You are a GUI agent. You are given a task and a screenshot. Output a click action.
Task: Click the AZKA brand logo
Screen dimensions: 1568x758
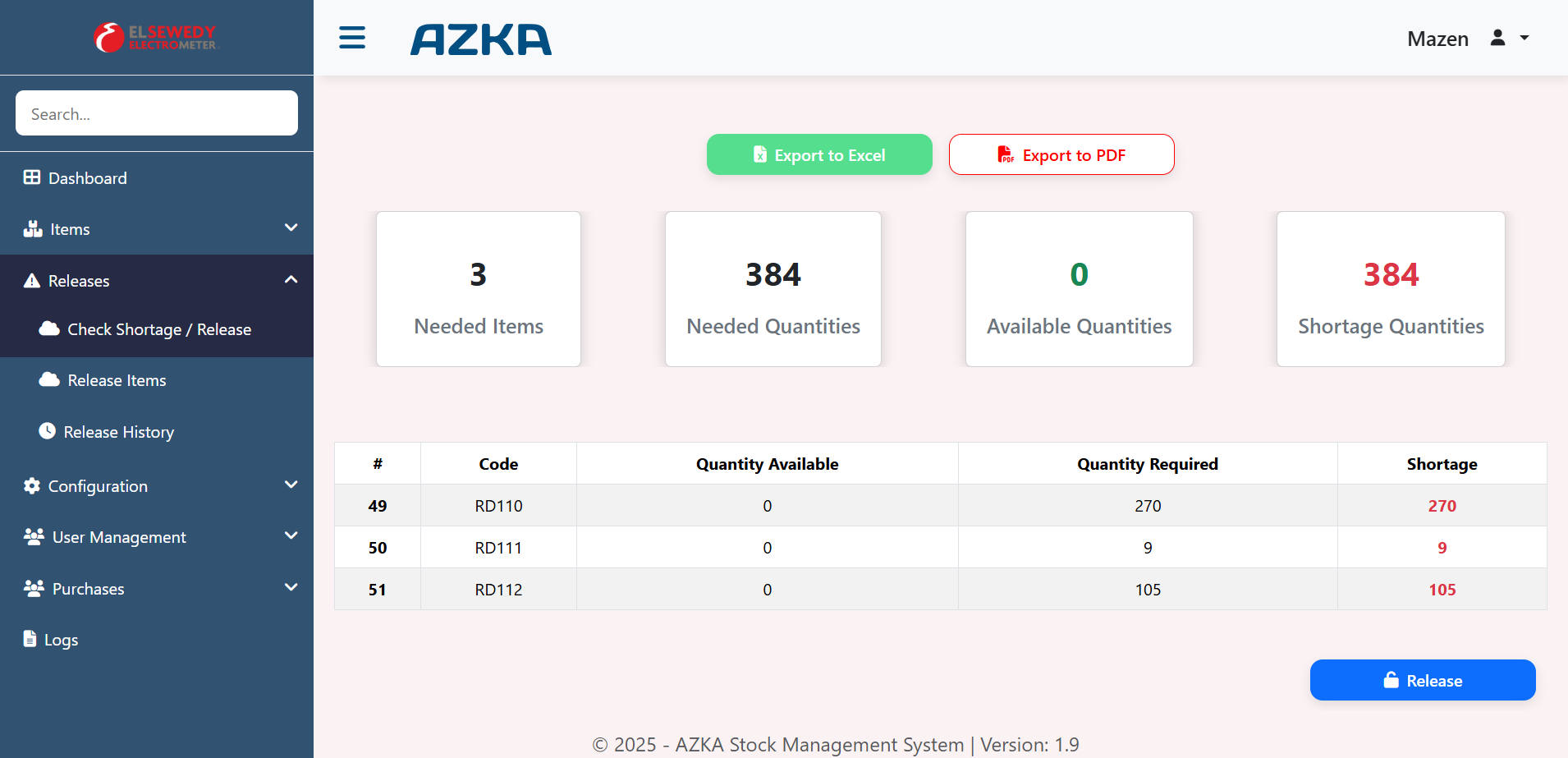click(x=481, y=39)
